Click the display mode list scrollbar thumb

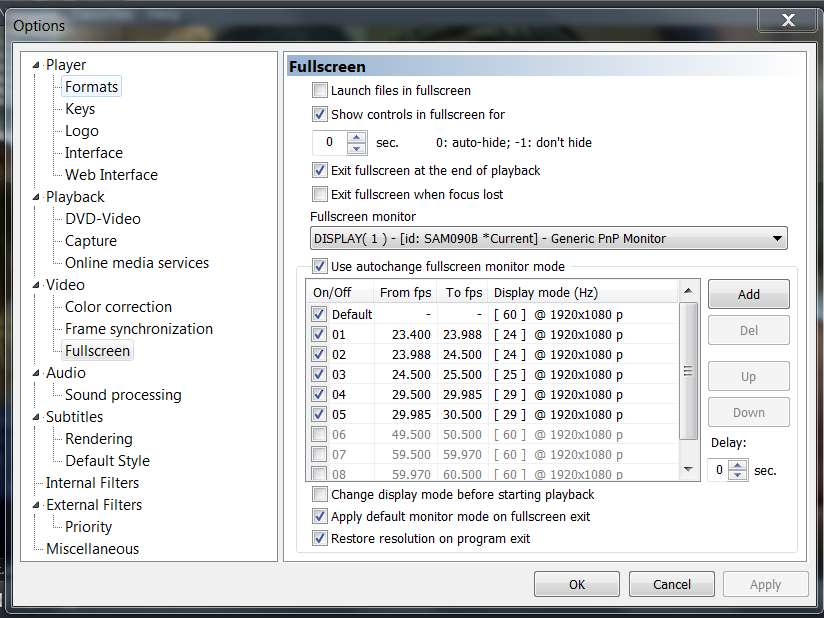(688, 371)
